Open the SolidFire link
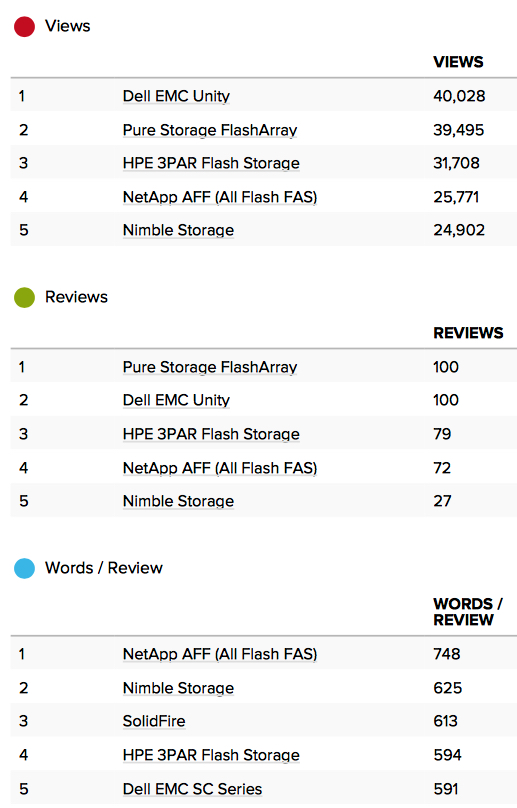This screenshot has width=517, height=808. click(x=154, y=721)
